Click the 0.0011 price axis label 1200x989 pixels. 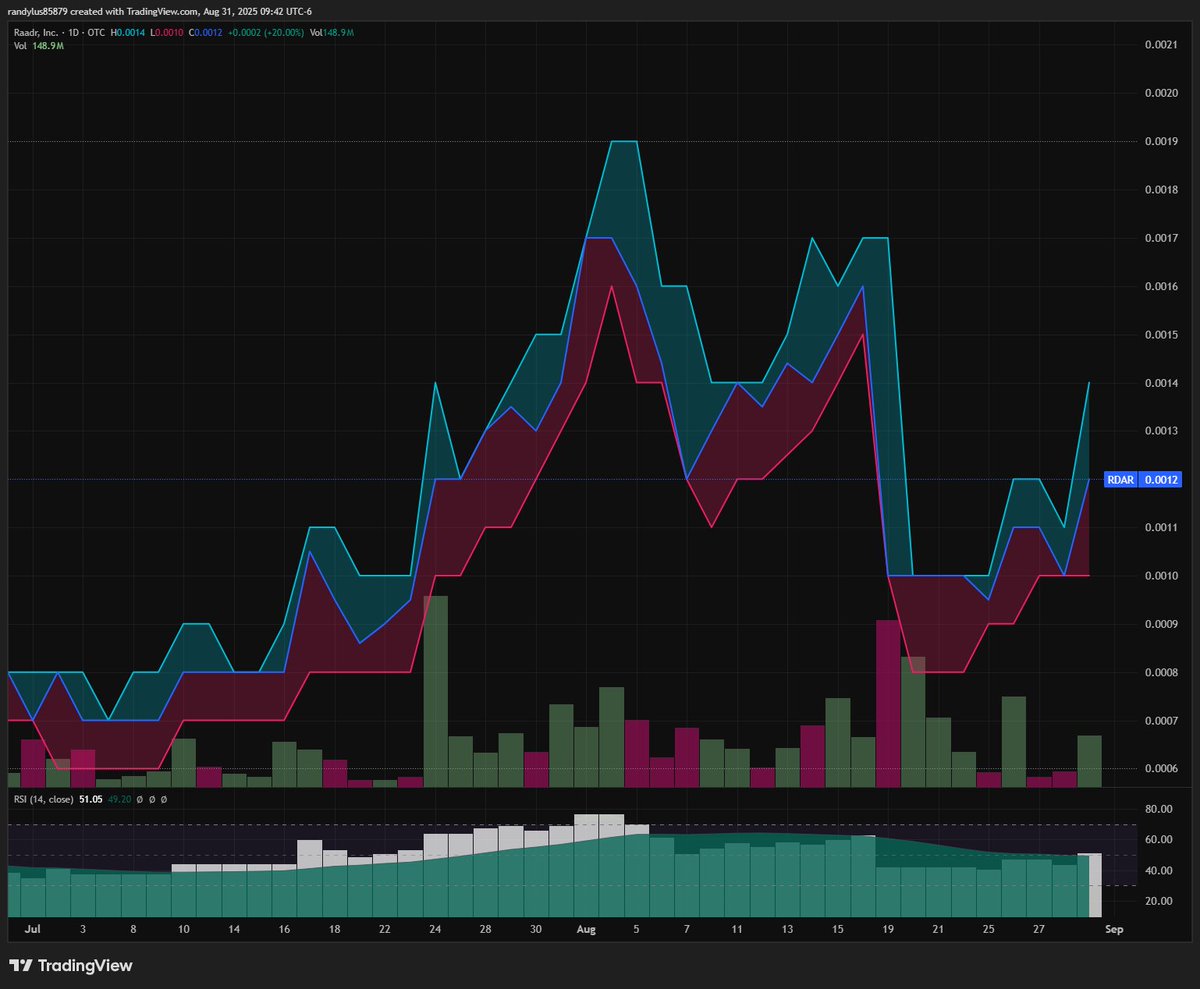[x=1160, y=528]
